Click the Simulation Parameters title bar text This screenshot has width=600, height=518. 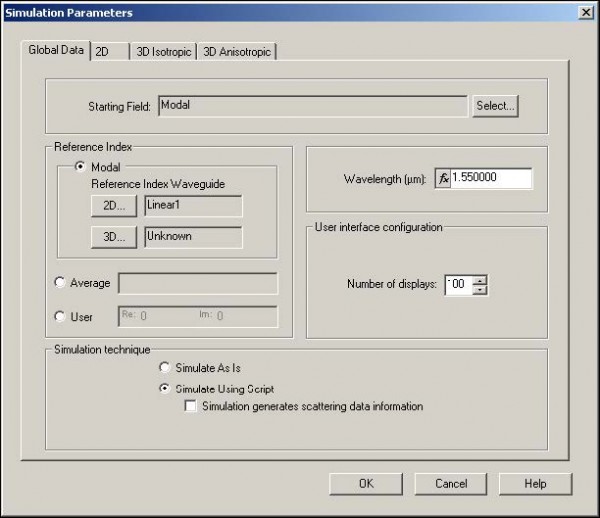pos(69,13)
